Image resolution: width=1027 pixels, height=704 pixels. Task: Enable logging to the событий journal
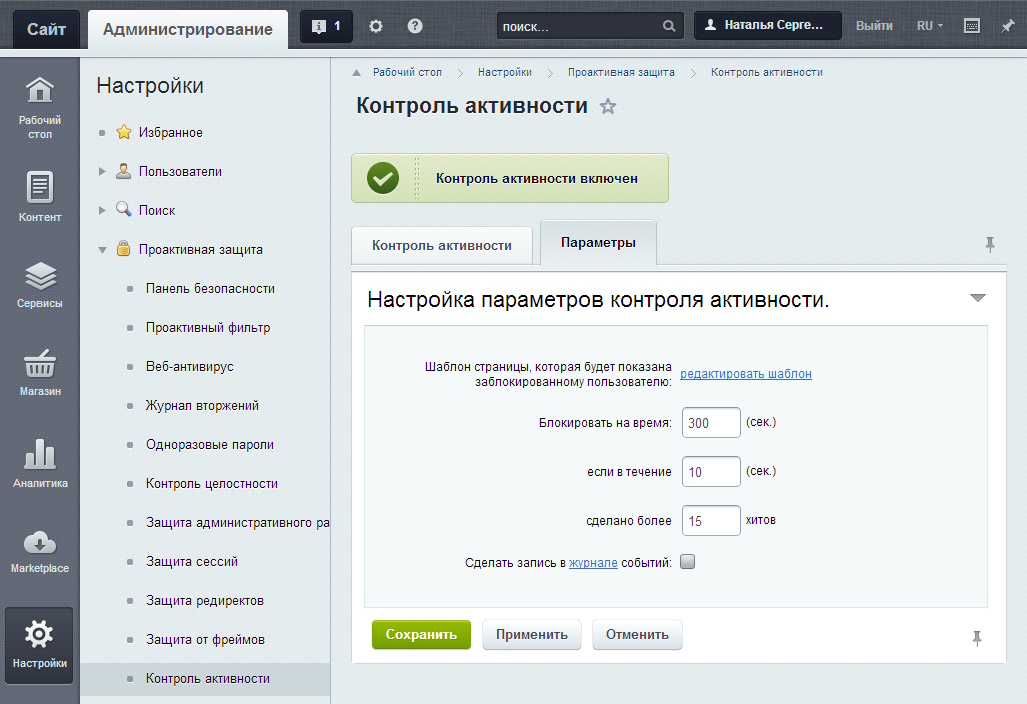[x=687, y=563]
